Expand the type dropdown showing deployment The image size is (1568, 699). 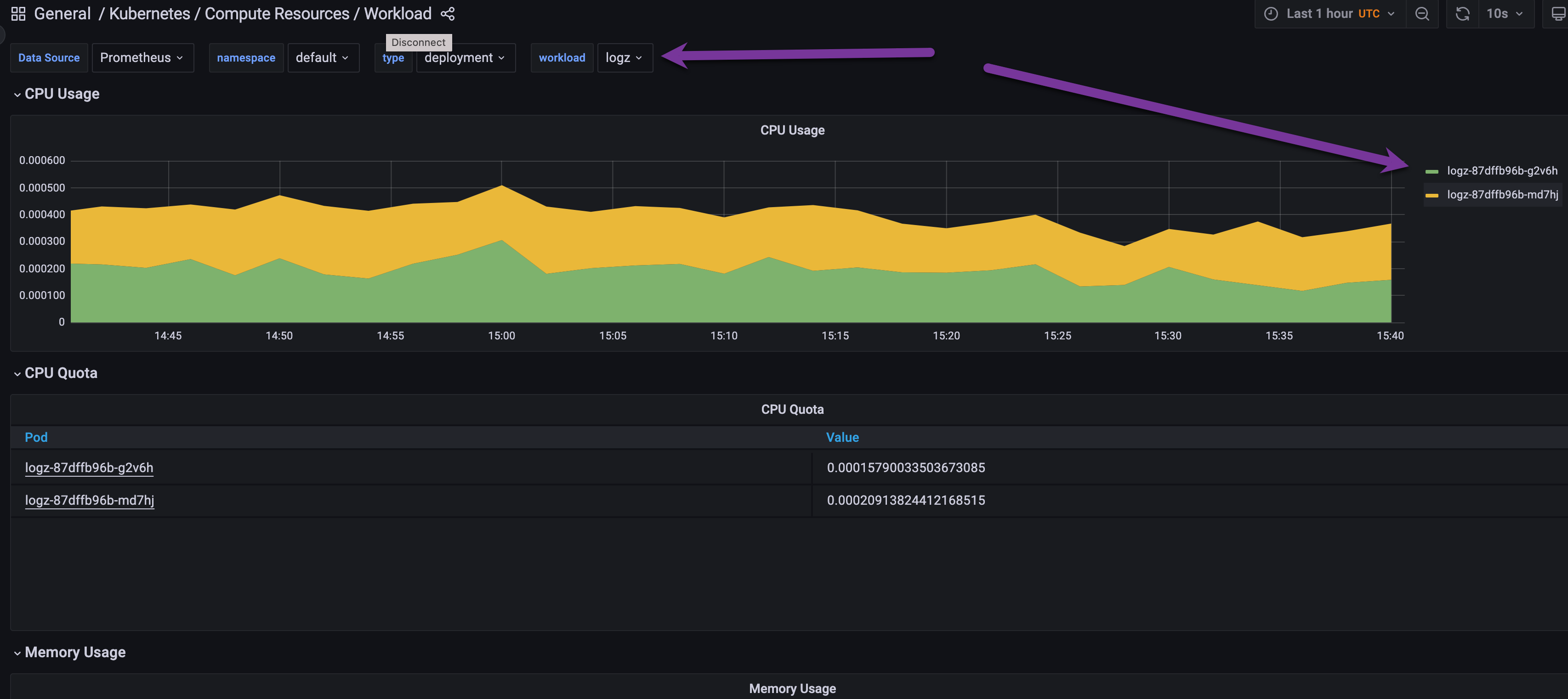(x=465, y=58)
